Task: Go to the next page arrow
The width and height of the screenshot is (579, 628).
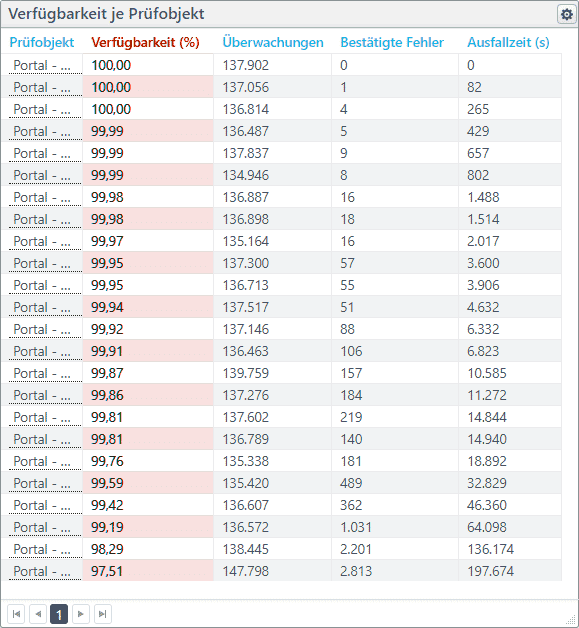Action: click(80, 614)
